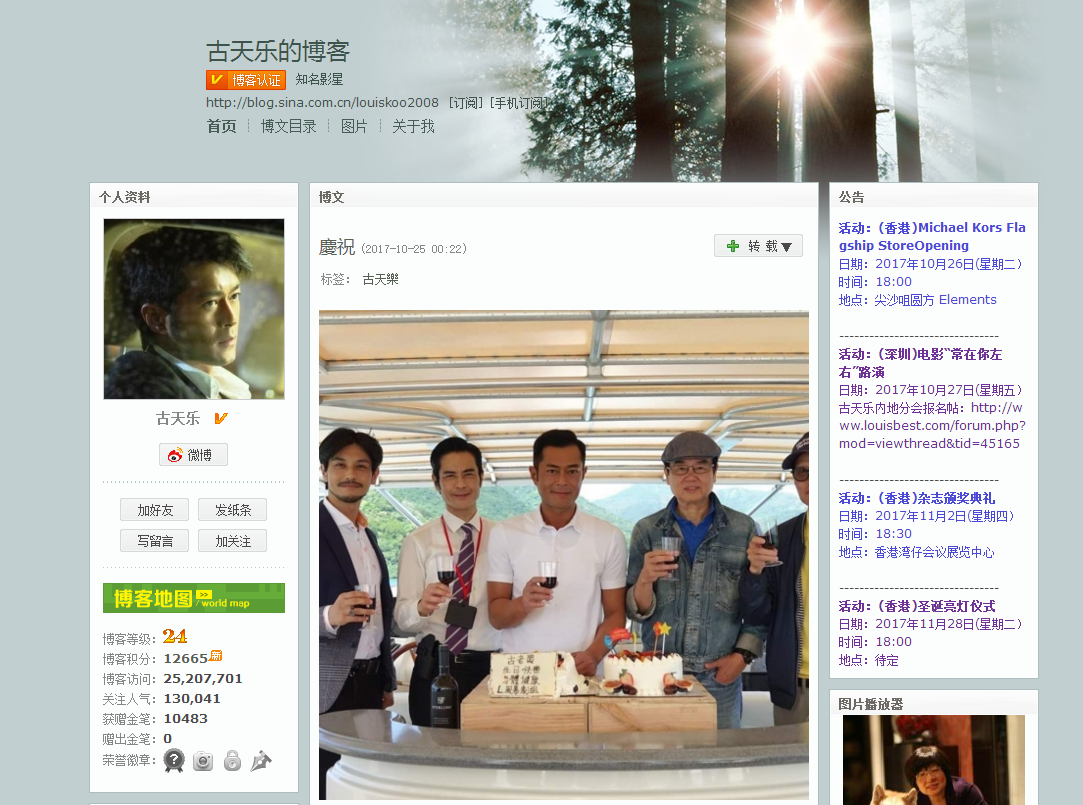
Task: Switch to the 图片 tab
Action: (354, 126)
